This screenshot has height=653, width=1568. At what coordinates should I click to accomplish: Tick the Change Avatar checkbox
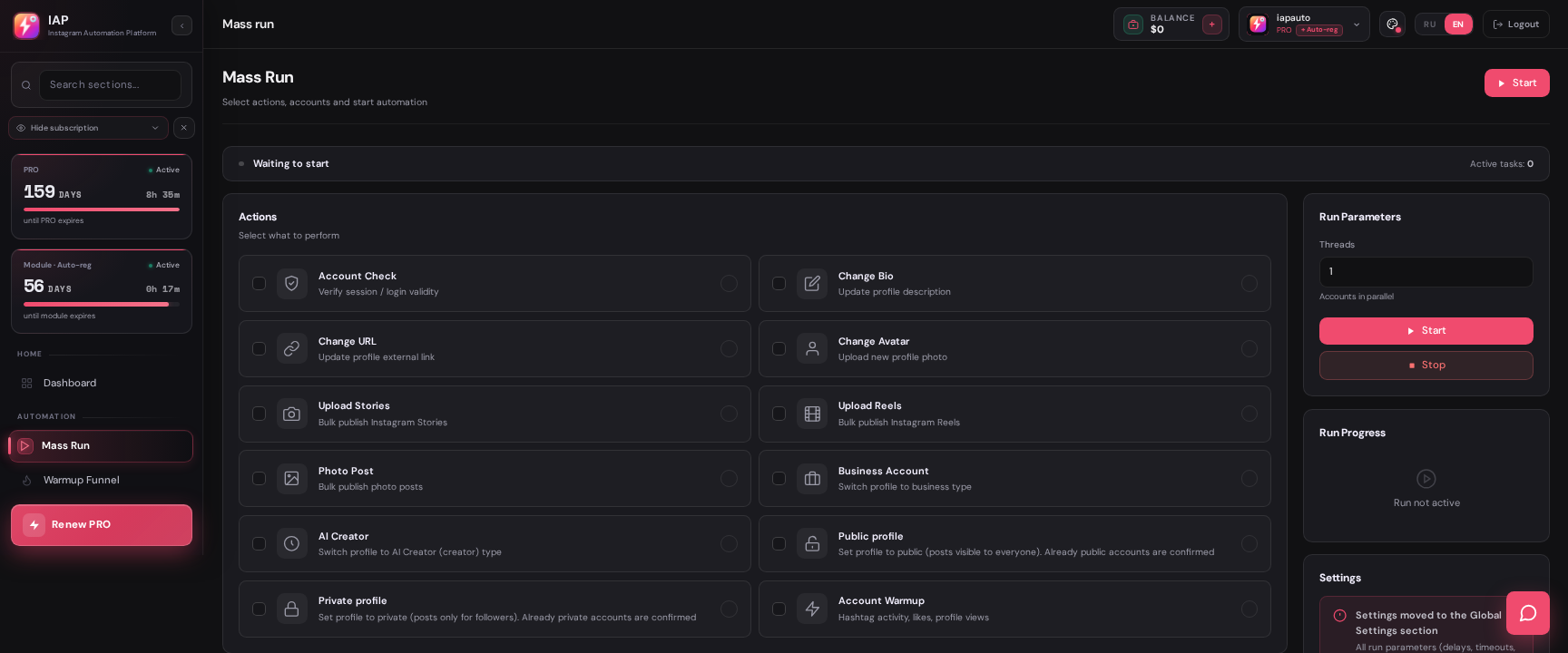point(779,348)
